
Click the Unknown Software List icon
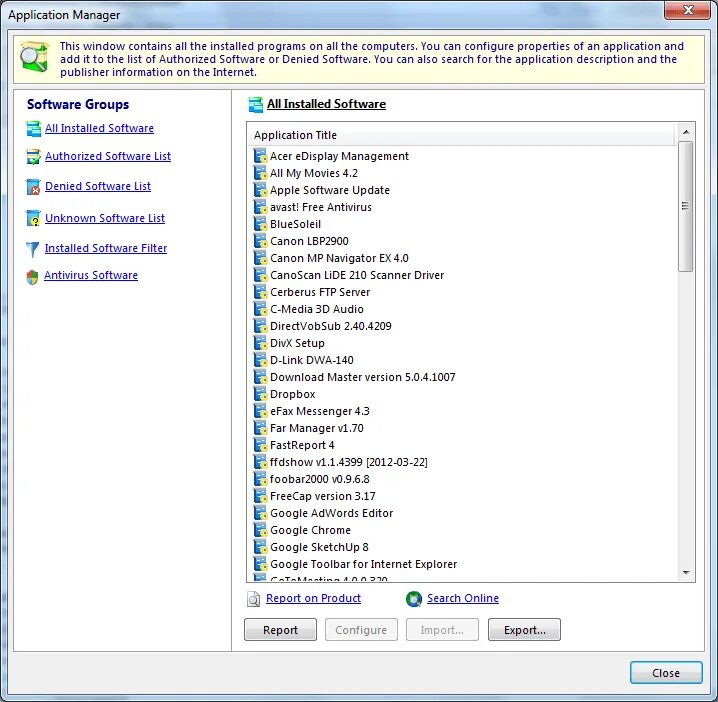(33, 218)
